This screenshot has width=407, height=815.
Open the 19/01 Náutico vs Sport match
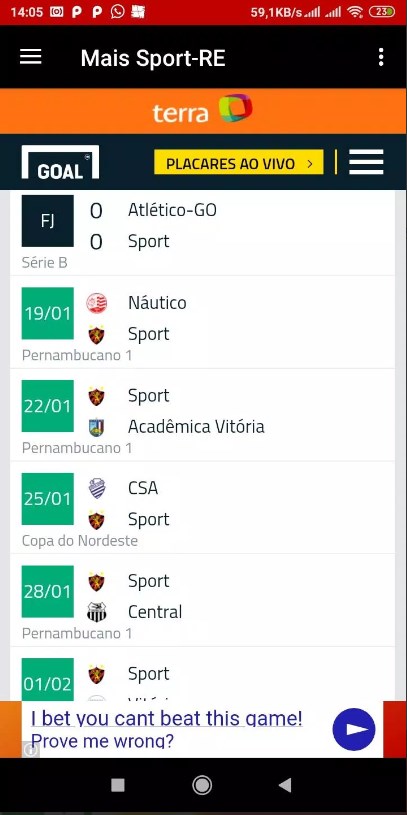203,322
